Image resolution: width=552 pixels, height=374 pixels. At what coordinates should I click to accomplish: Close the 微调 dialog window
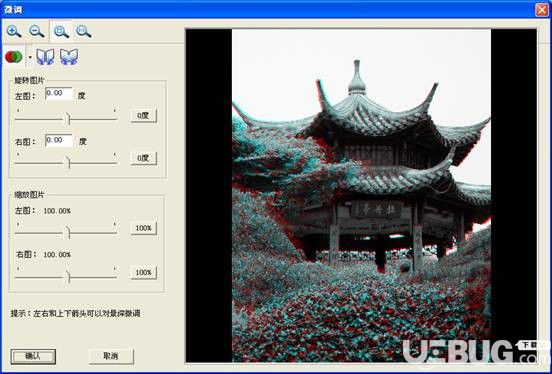point(542,10)
